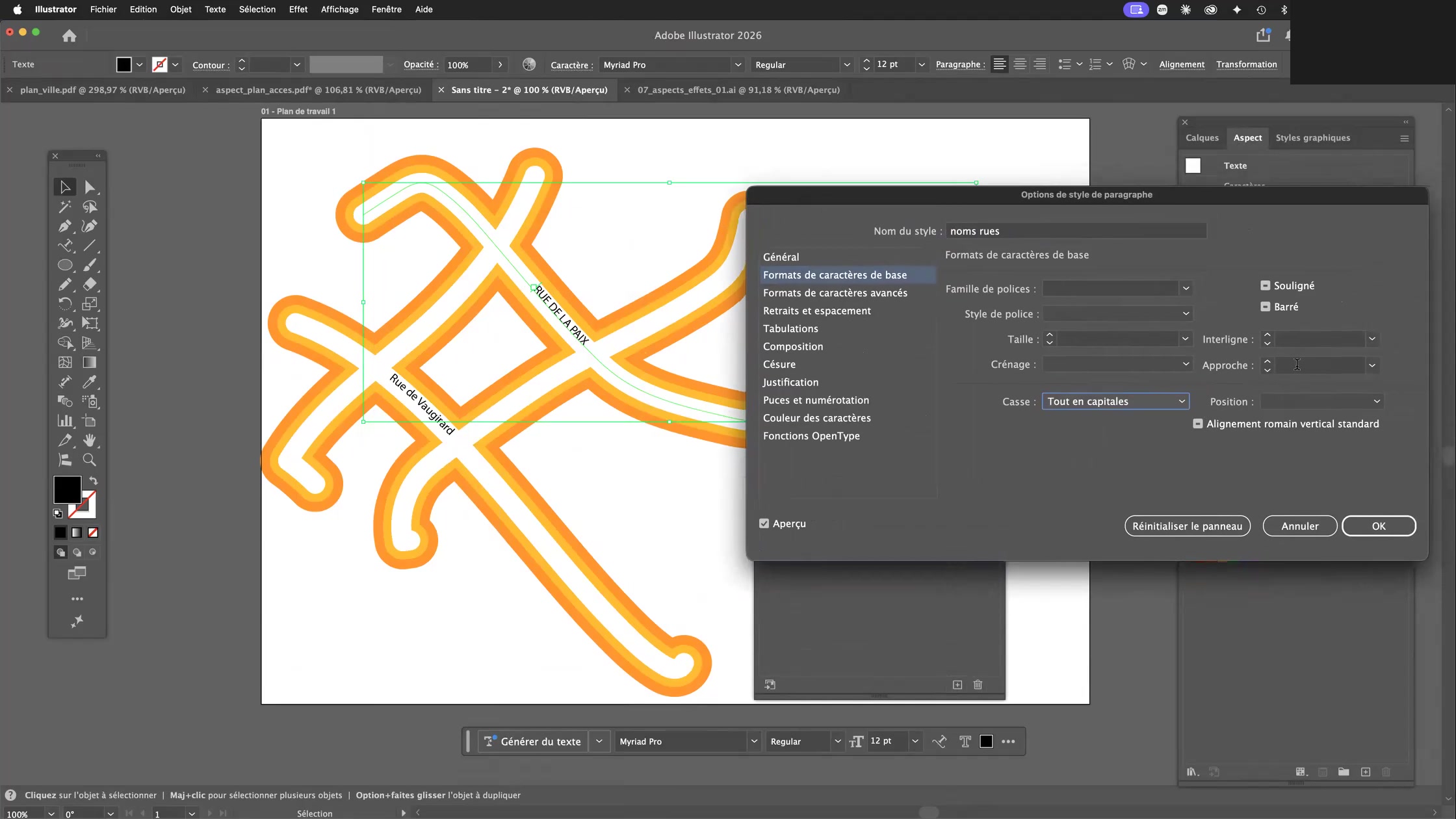Open the Effet menu
The width and height of the screenshot is (1456, 819).
click(298, 9)
